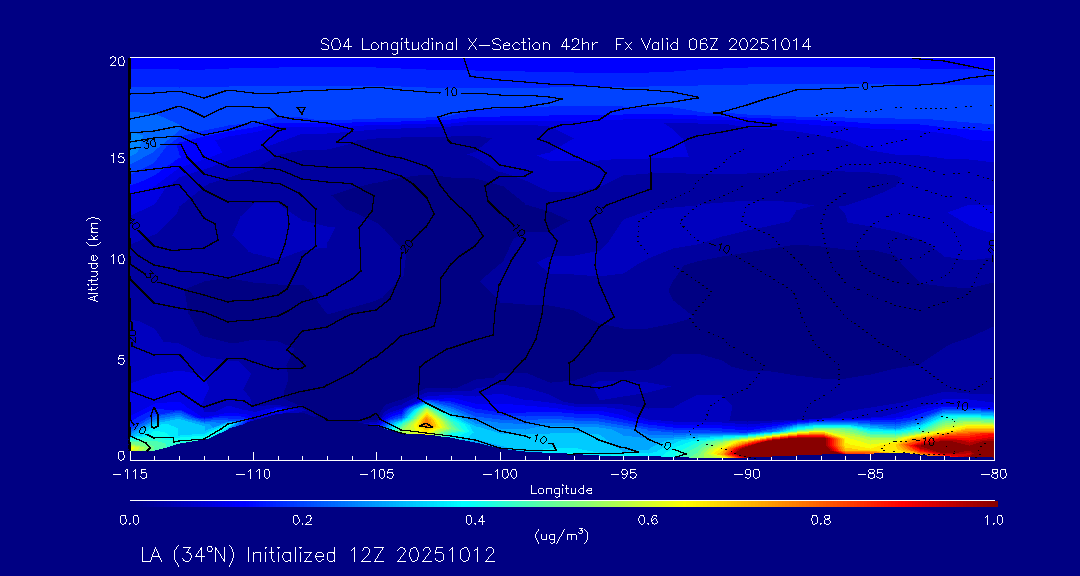Screen dimensions: 1080x576
Task: Click the altitude axis tick label "5"
Action: pos(120,360)
